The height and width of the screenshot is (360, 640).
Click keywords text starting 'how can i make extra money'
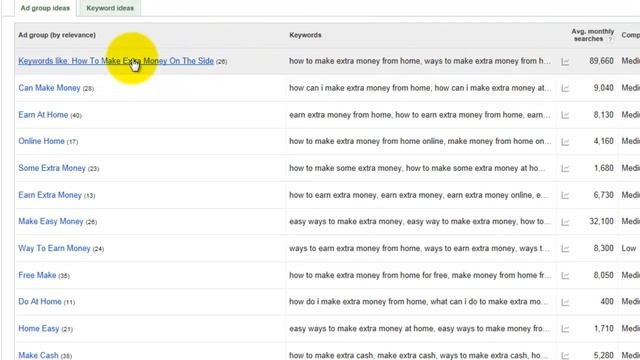(420, 88)
